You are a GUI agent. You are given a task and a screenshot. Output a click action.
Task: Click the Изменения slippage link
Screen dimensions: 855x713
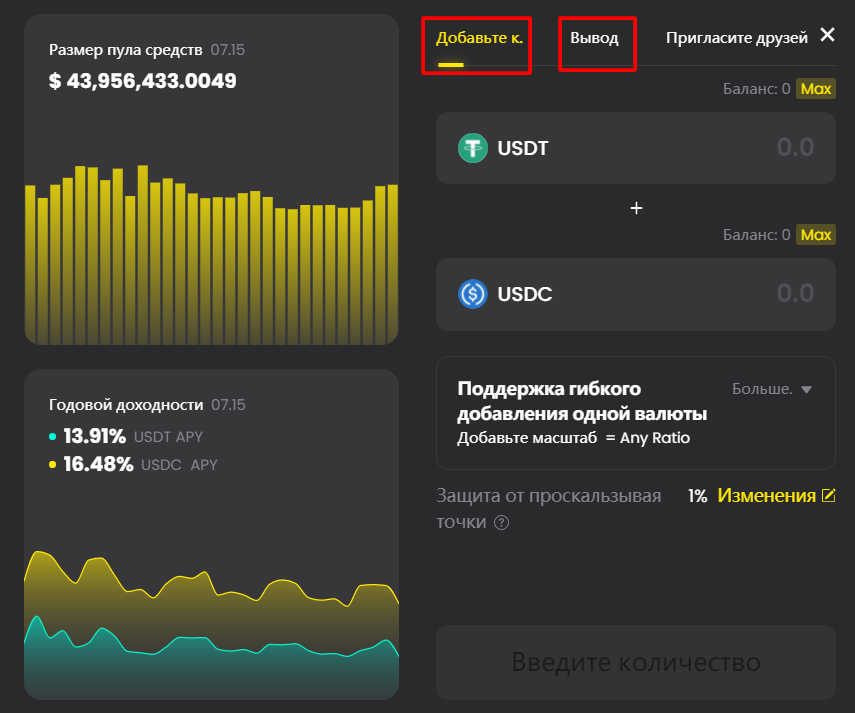click(767, 496)
